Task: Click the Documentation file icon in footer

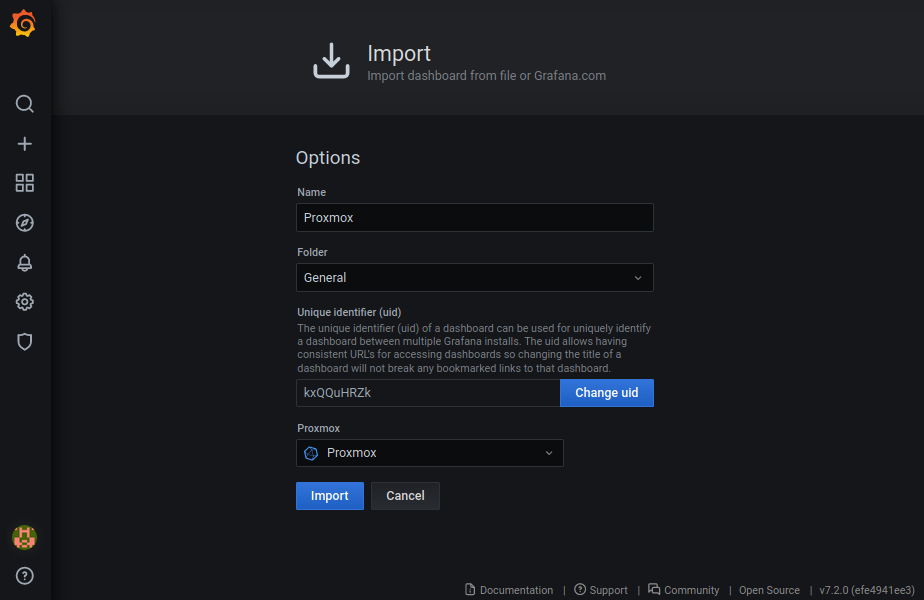Action: point(470,589)
